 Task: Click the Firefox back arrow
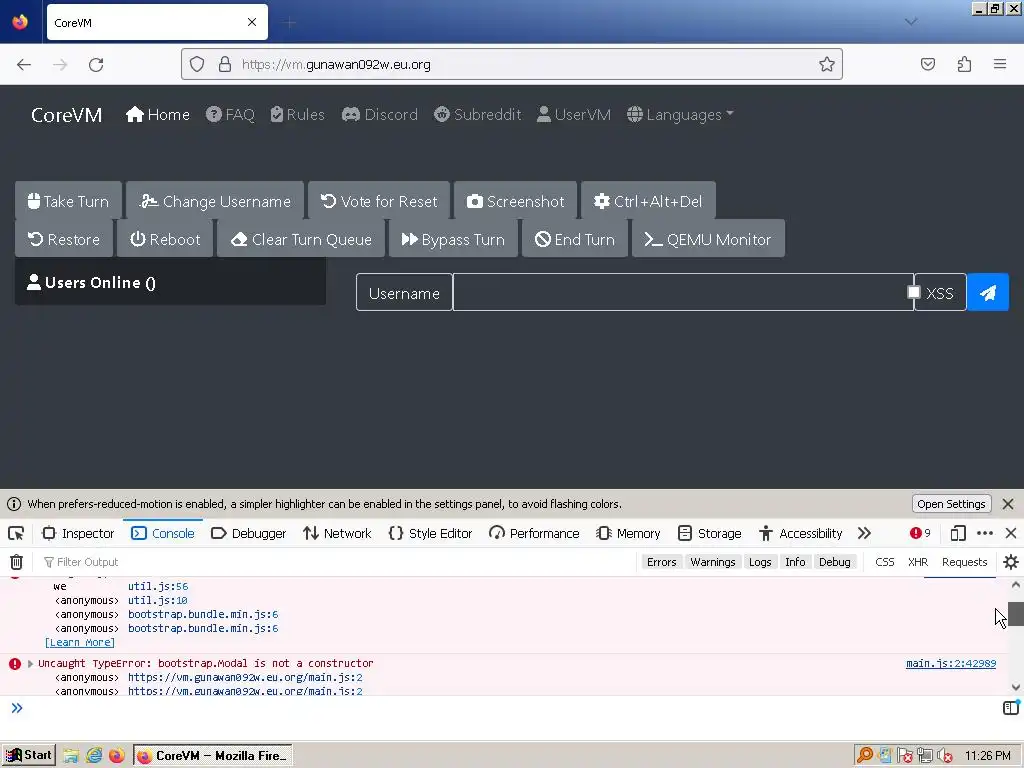[24, 64]
